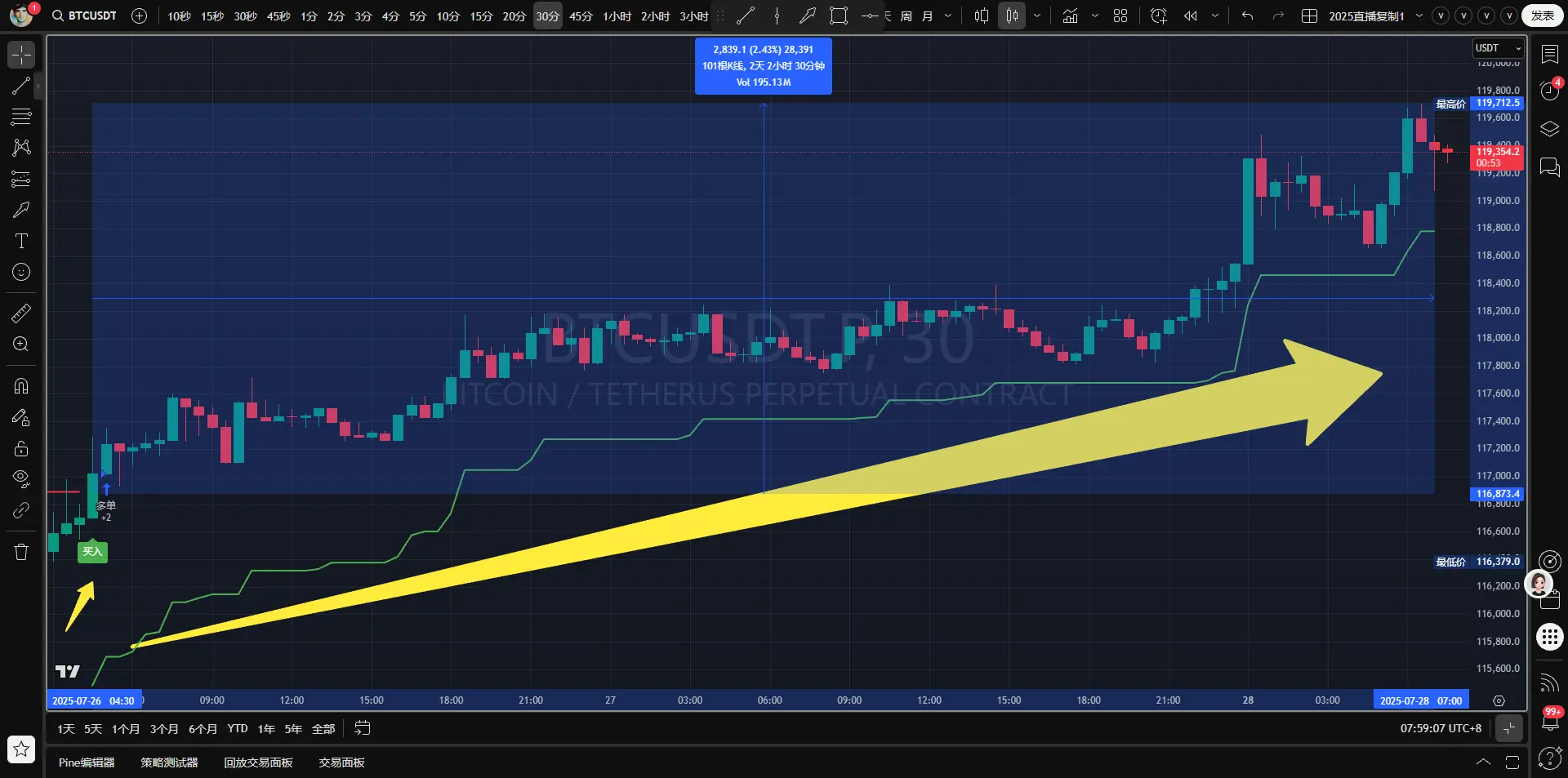
Task: Select the ruler measure tool
Action: click(21, 313)
